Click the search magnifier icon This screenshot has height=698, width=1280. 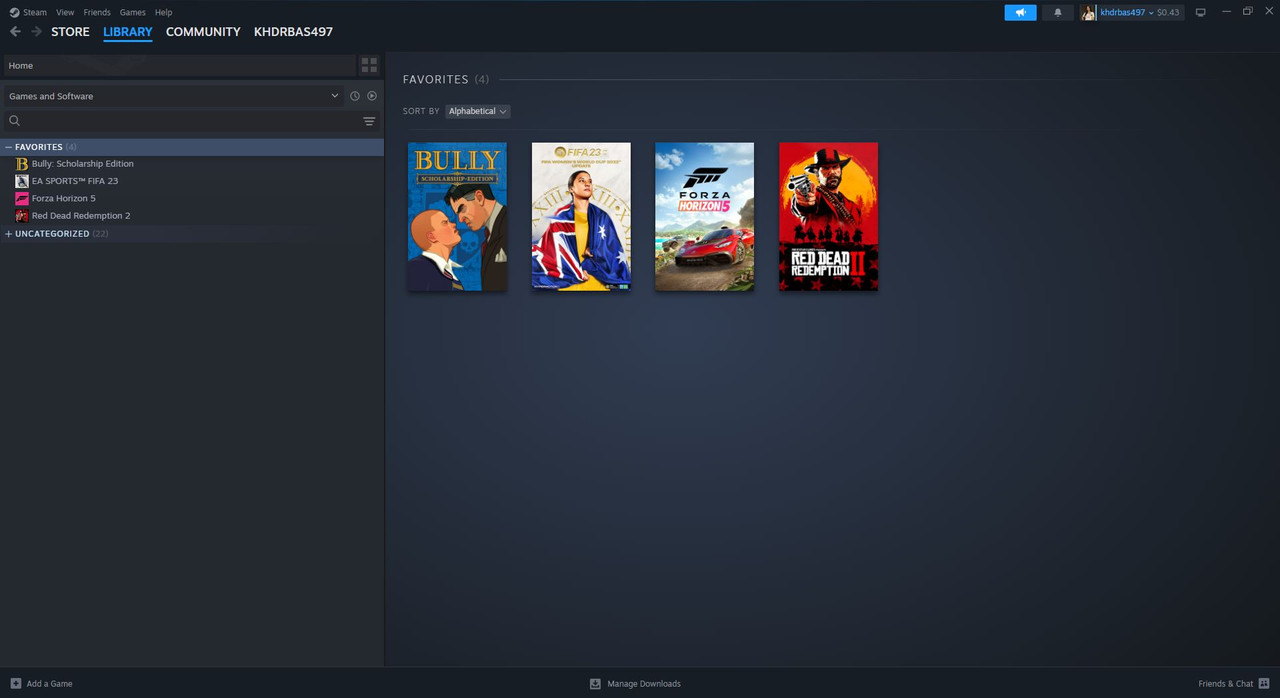pyautogui.click(x=14, y=121)
